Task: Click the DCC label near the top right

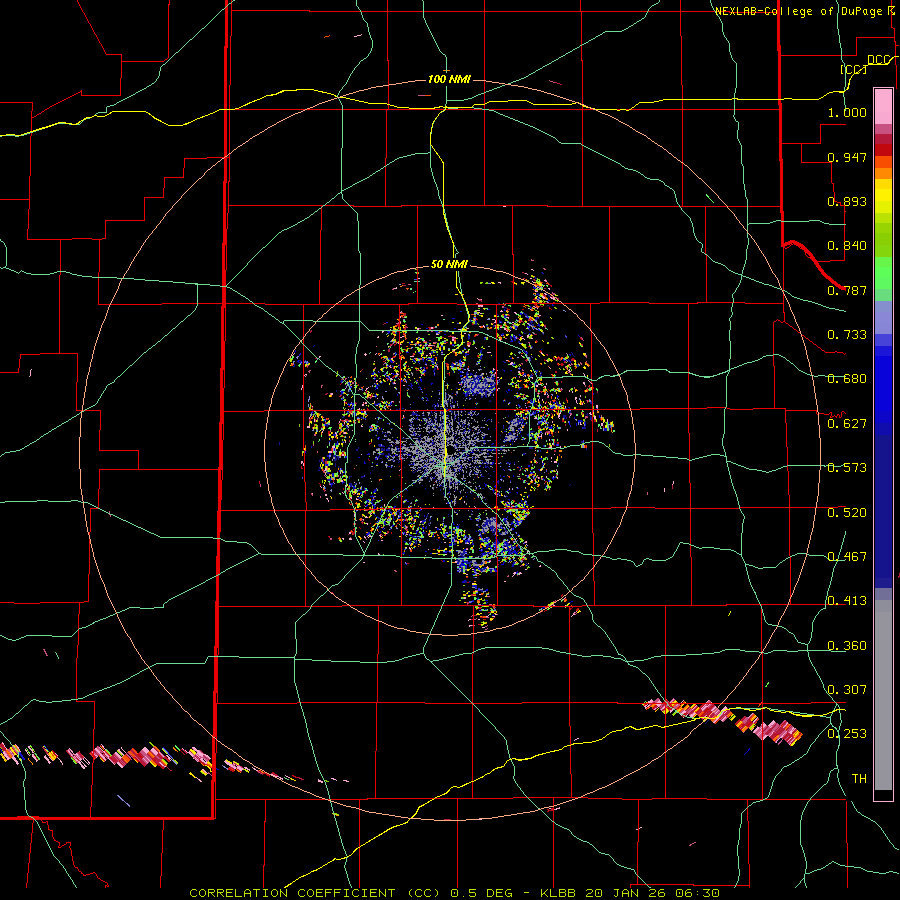Action: (879, 60)
